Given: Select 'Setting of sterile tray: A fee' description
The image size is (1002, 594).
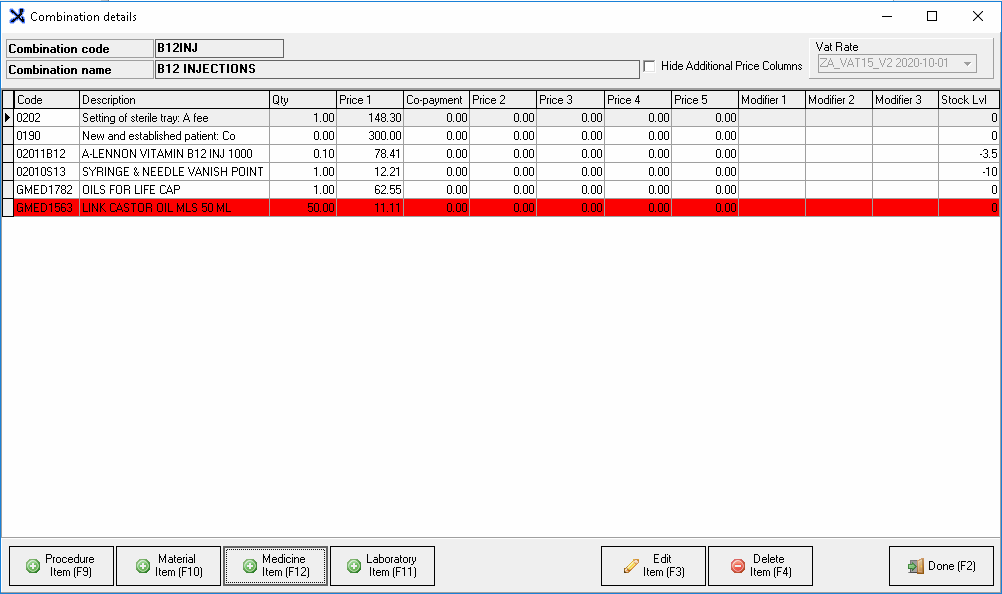Looking at the screenshot, I should point(174,118).
